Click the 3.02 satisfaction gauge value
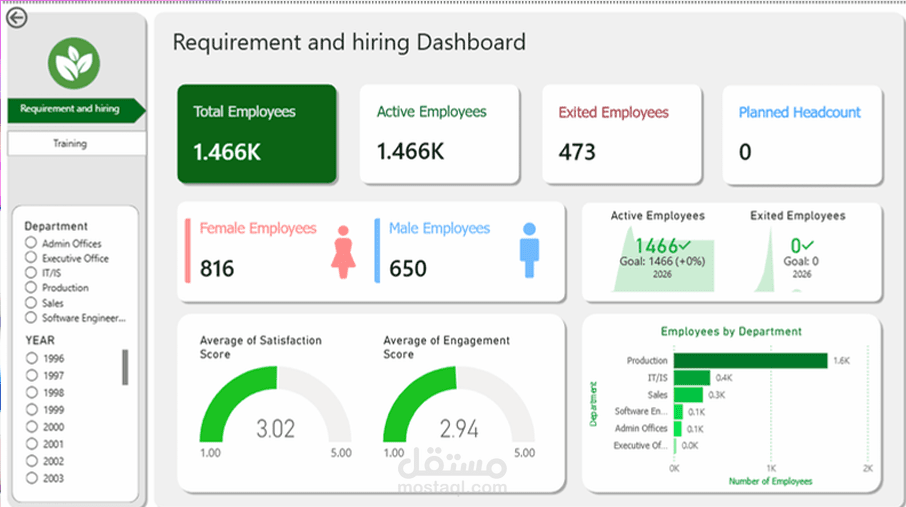The height and width of the screenshot is (507, 906). (276, 429)
